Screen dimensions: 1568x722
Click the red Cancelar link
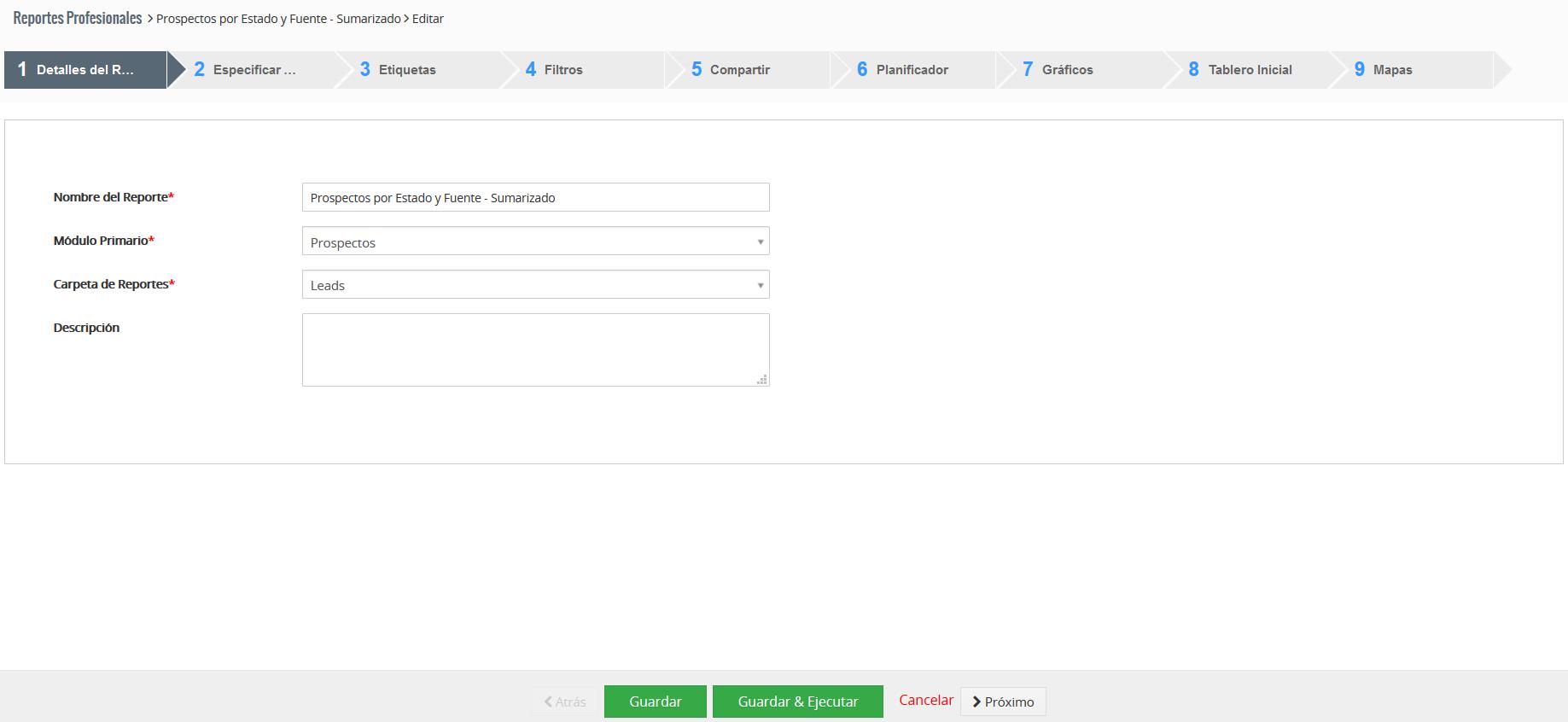[925, 700]
